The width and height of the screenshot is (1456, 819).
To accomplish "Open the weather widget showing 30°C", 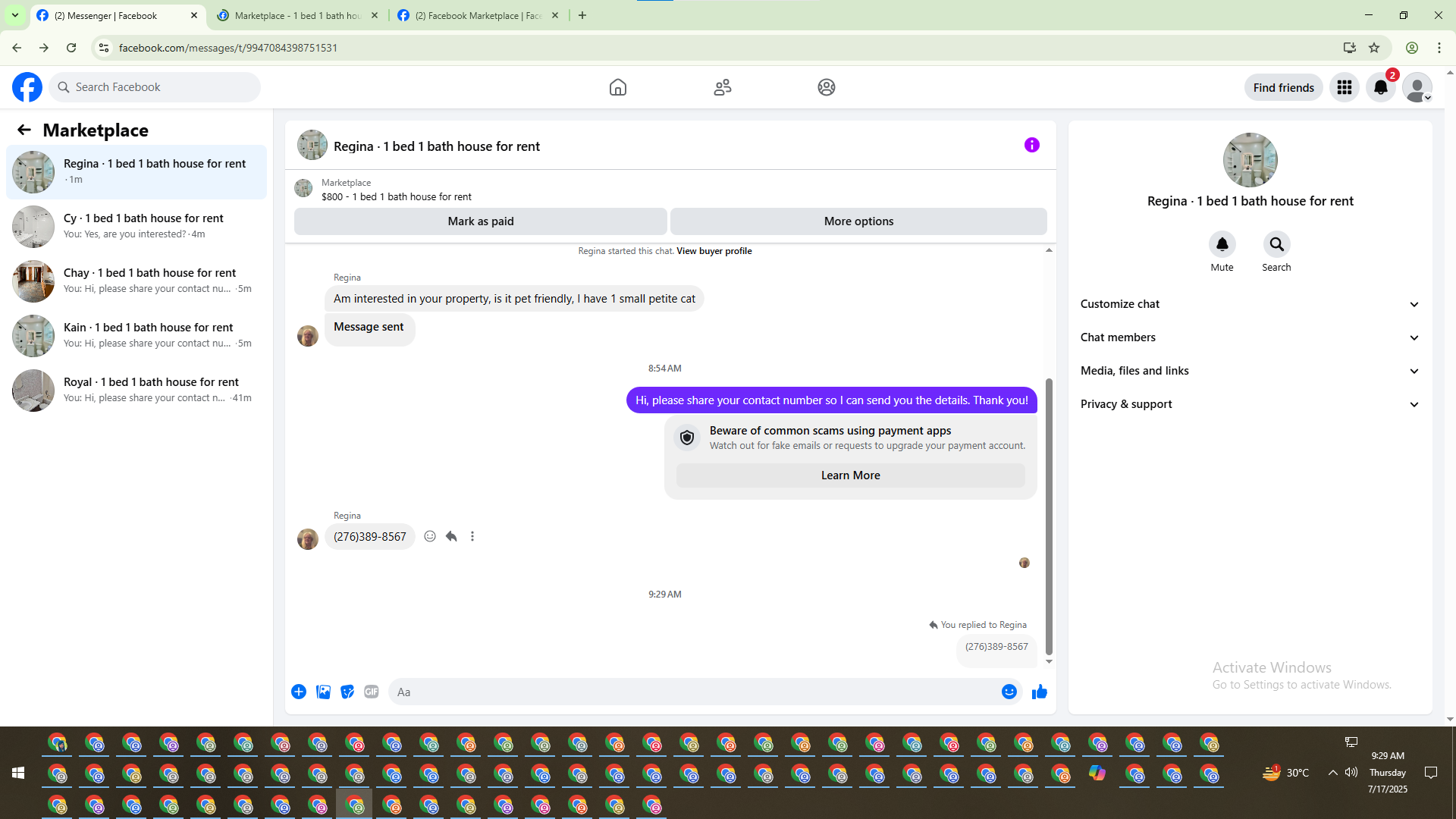I will [x=1285, y=773].
